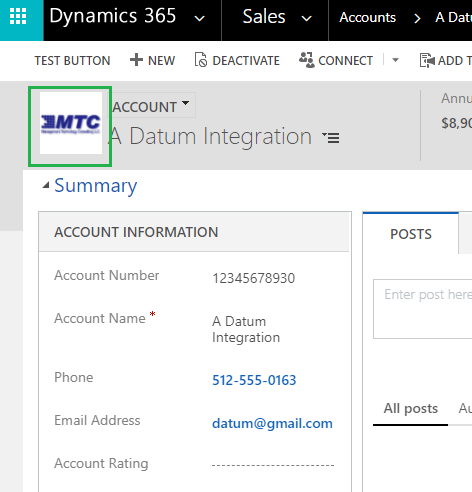This screenshot has height=492, width=472.
Task: Open the app launcher waffle icon
Action: coord(18,16)
